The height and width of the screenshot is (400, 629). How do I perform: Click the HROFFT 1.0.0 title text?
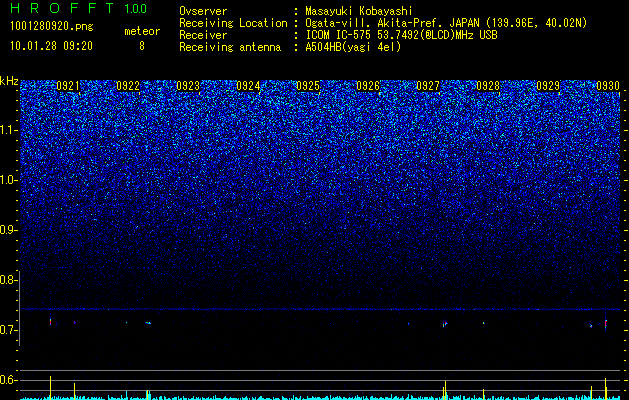tap(79, 8)
